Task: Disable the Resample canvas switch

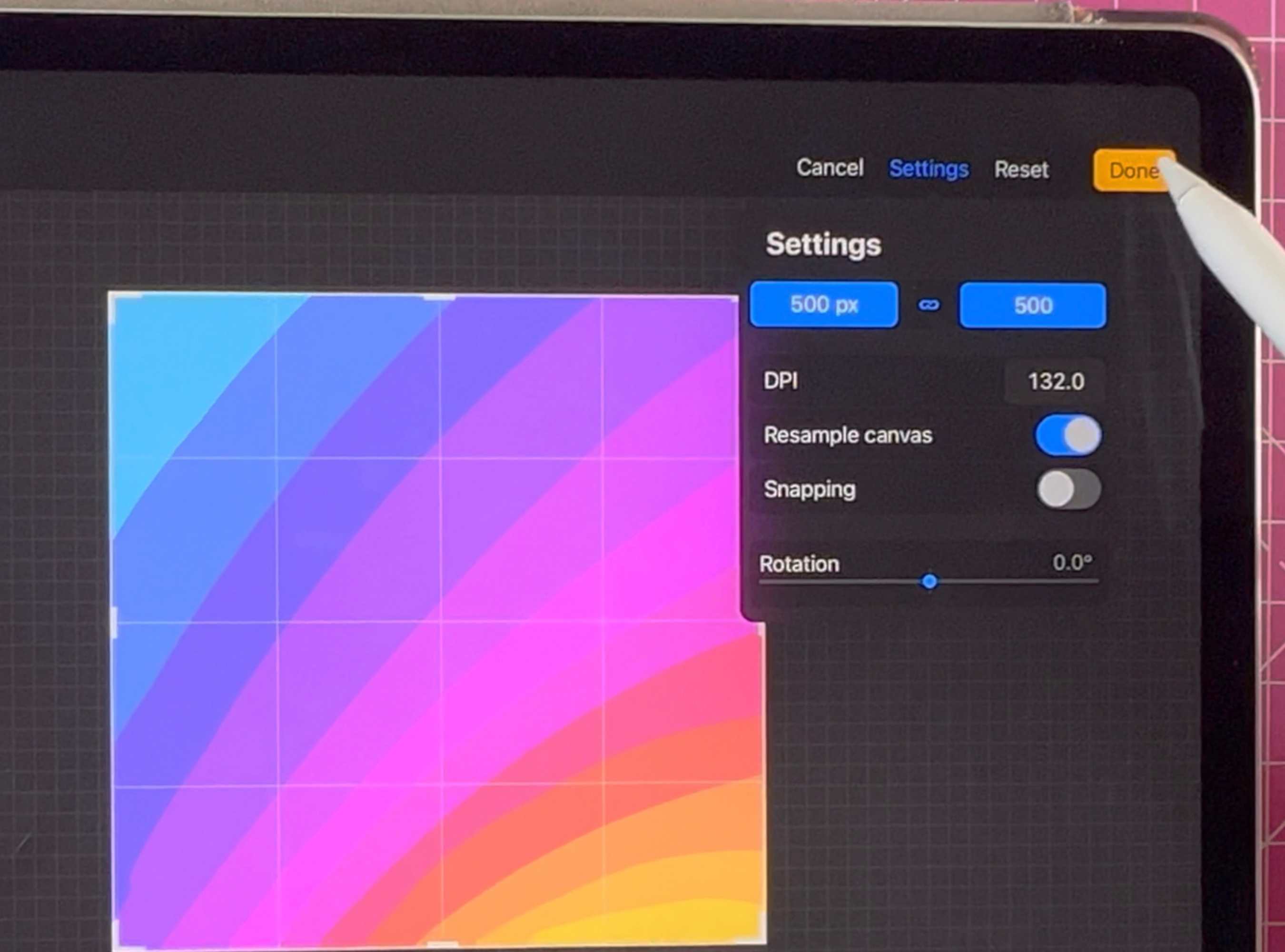Action: pyautogui.click(x=1068, y=435)
